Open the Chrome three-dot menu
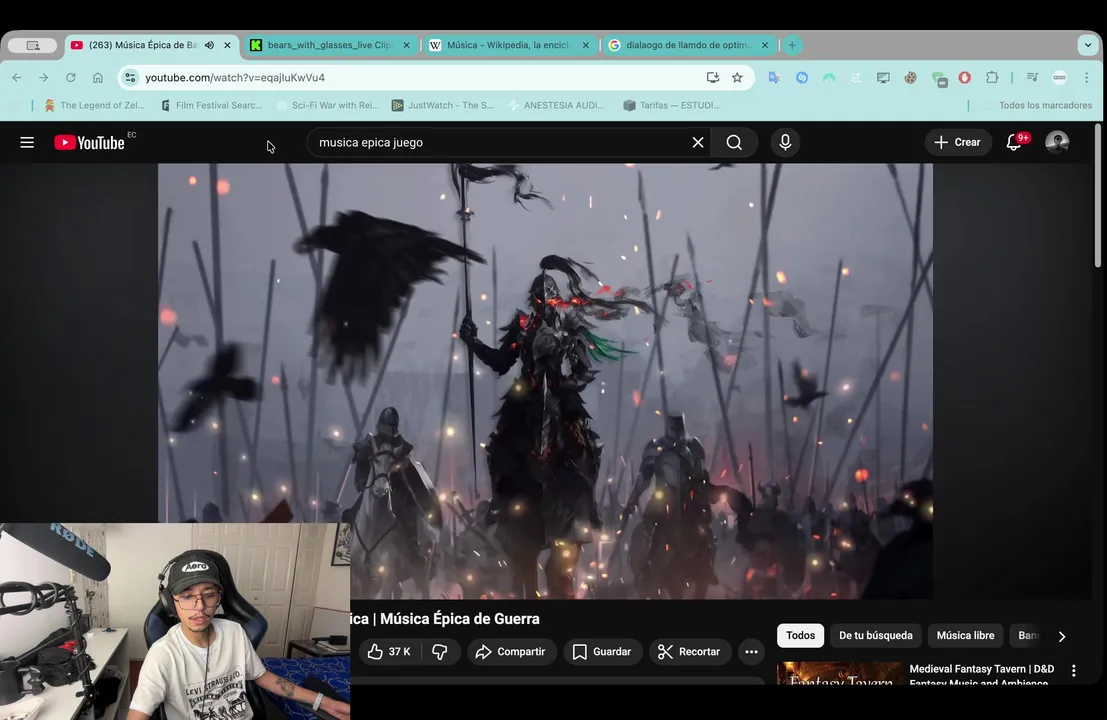1107x720 pixels. point(1087,78)
